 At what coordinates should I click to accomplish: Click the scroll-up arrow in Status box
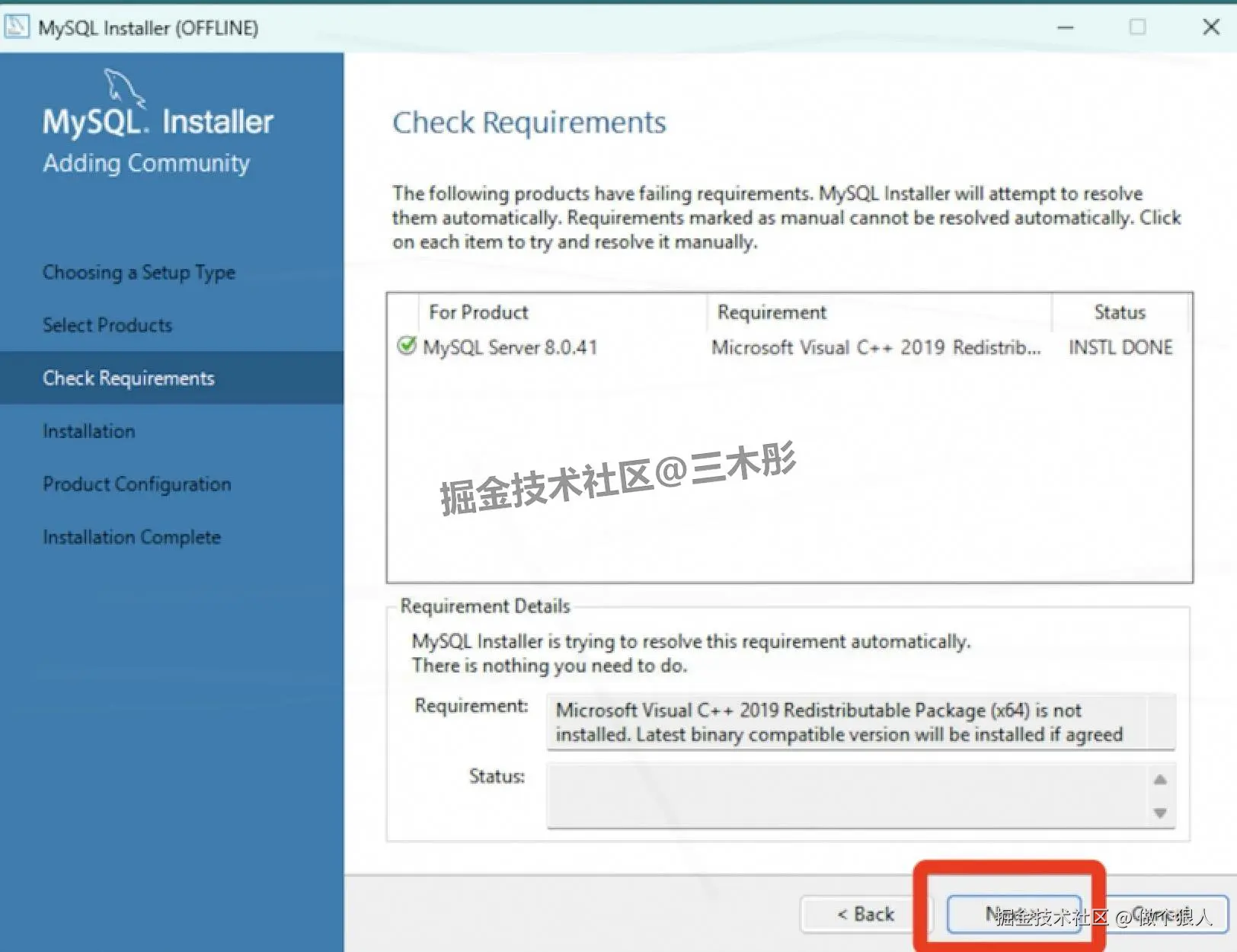[x=1161, y=779]
